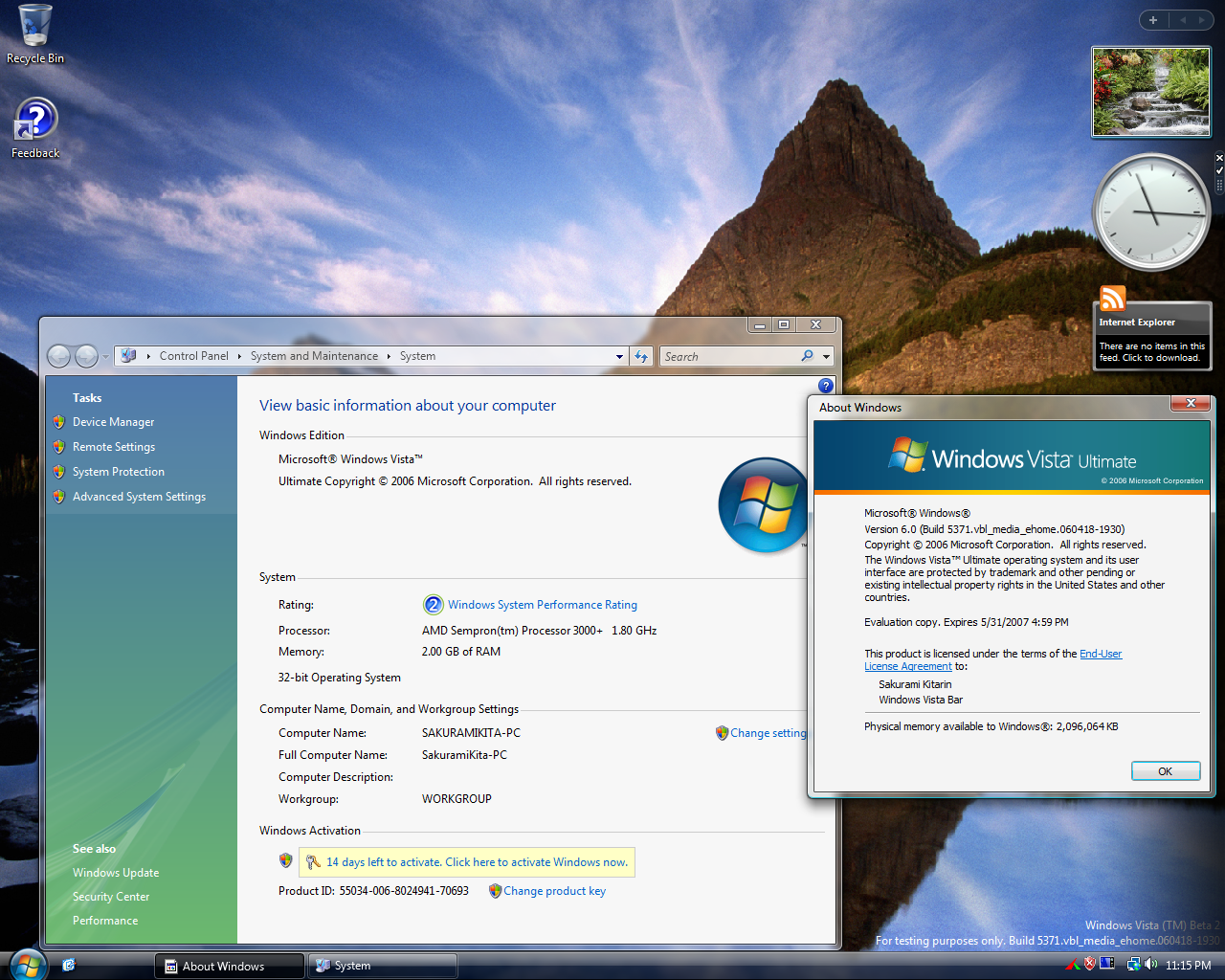Click the feed headlines gadget text
The height and width of the screenshot is (980, 1225).
pos(1152,352)
